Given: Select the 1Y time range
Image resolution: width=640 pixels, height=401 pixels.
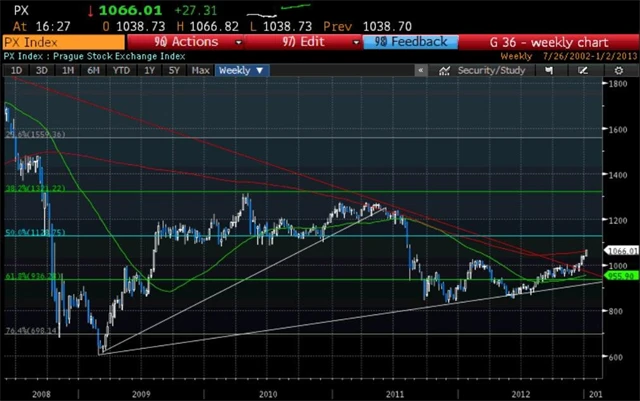Looking at the screenshot, I should coord(149,71).
